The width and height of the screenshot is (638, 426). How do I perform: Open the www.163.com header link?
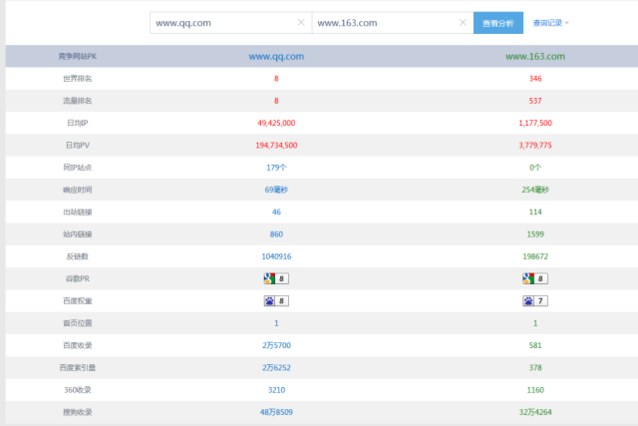coord(535,56)
